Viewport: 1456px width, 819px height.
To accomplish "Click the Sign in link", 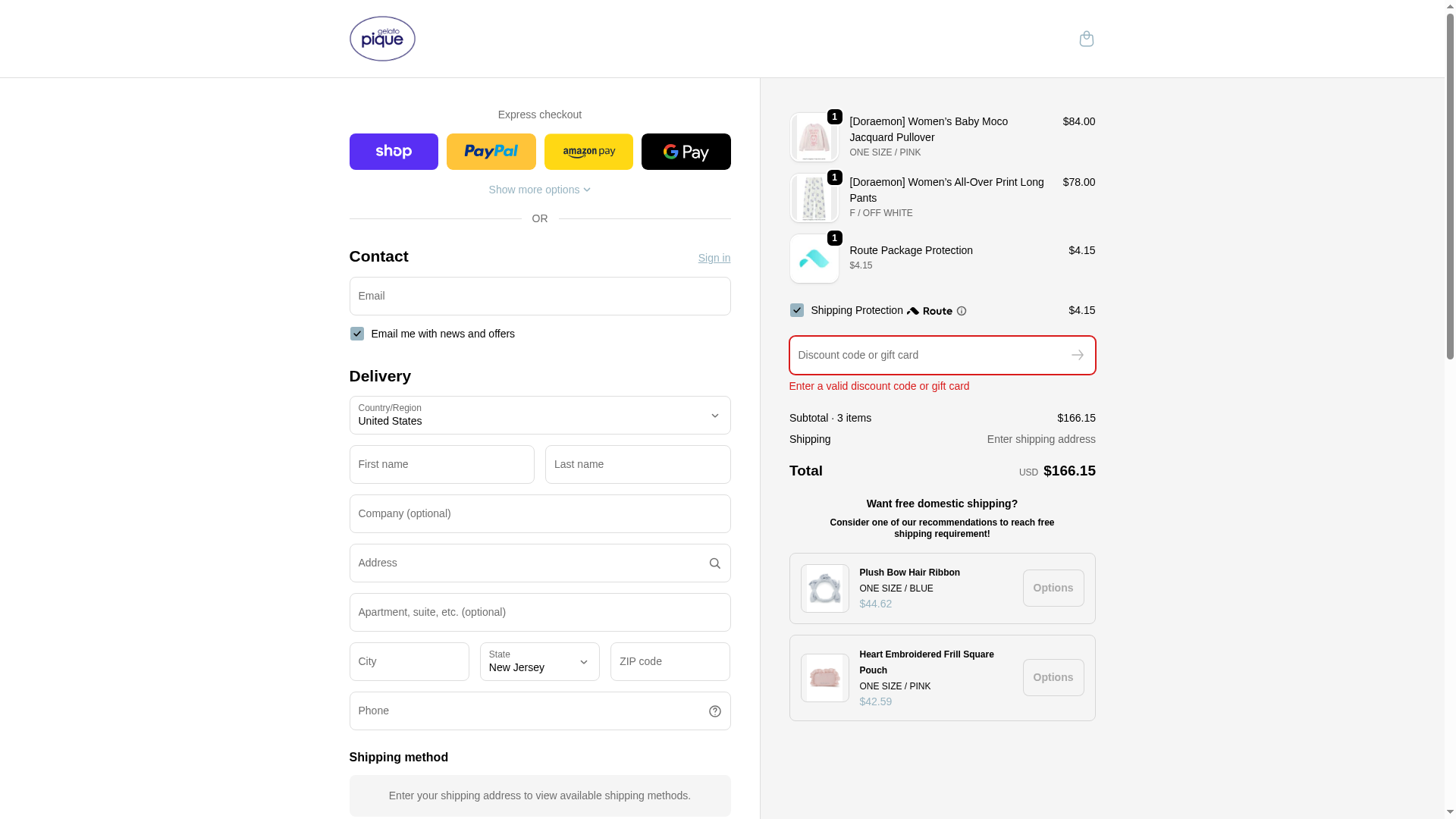I will coord(714,258).
